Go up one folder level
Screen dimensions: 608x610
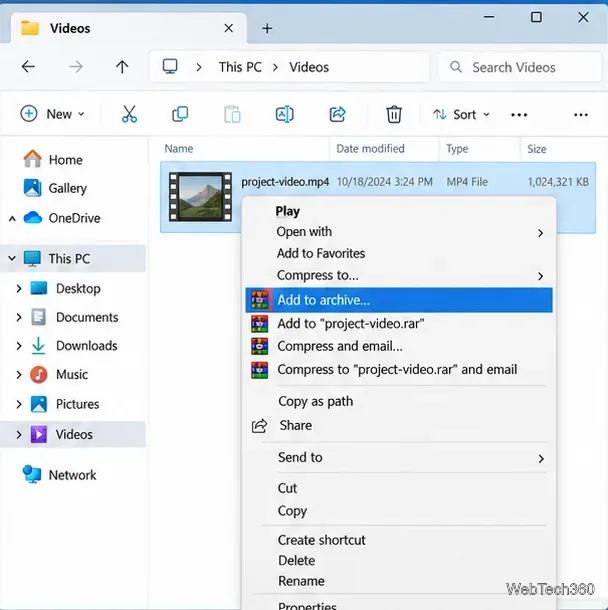pyautogui.click(x=122, y=67)
